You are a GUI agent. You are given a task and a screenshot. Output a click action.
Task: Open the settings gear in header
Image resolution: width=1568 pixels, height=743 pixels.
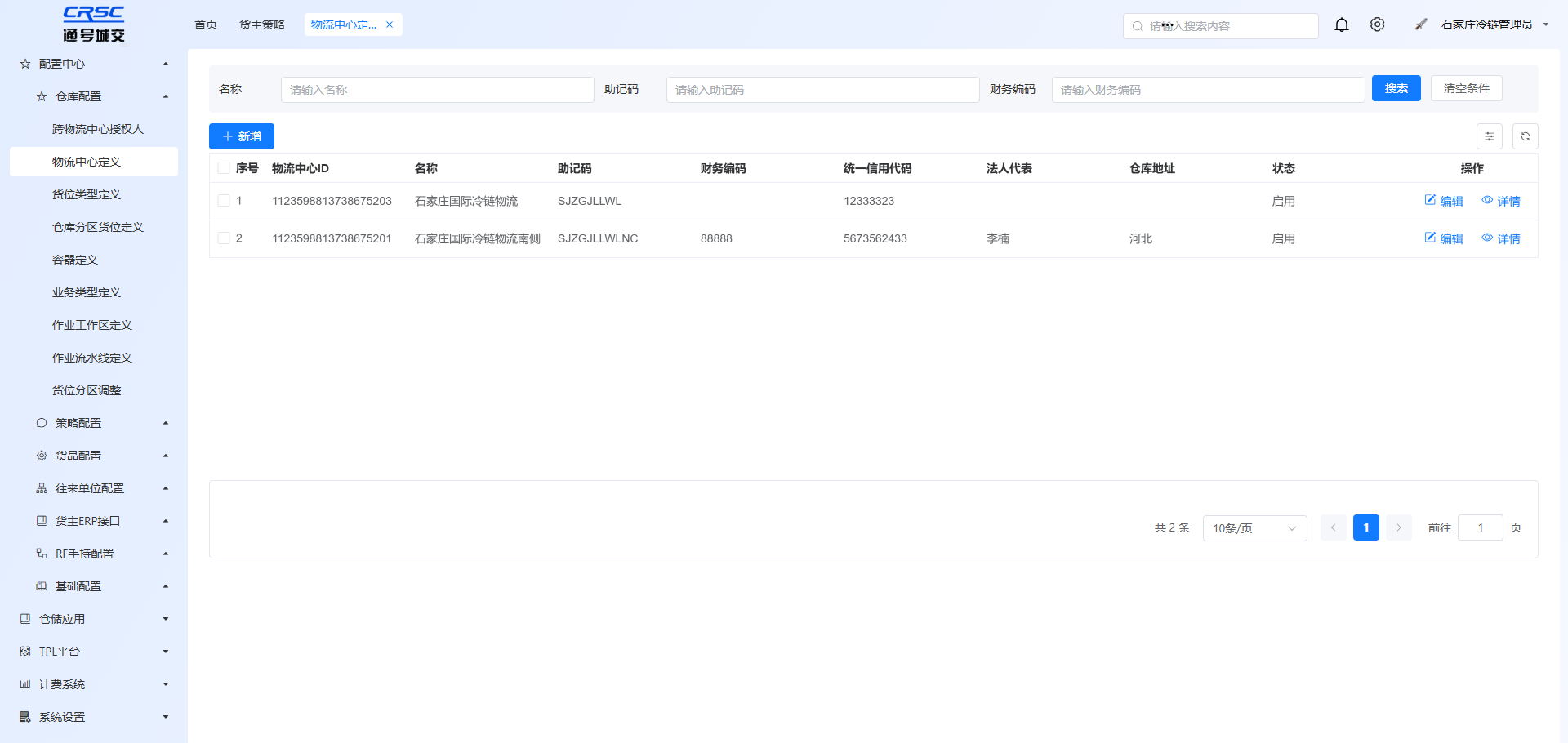pos(1378,24)
